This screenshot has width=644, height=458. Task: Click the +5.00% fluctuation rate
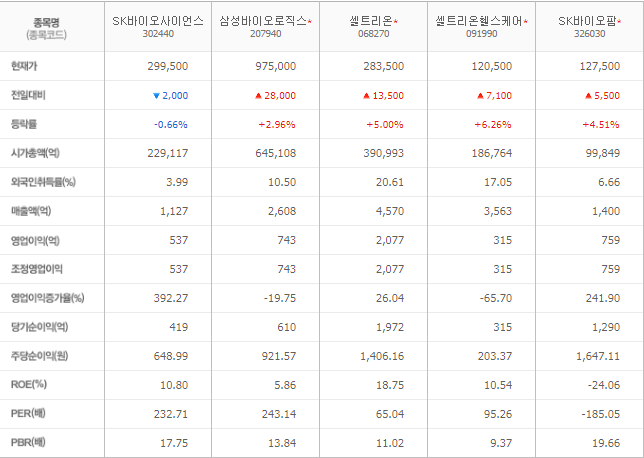385,124
